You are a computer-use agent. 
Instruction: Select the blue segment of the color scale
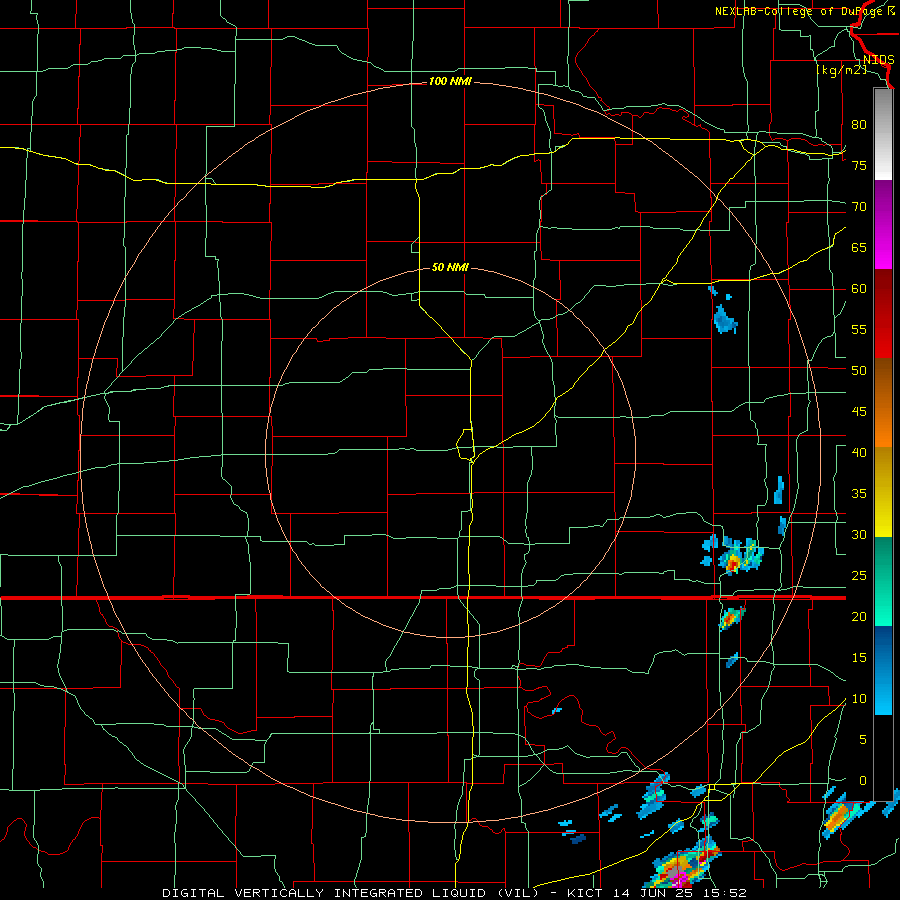[883, 670]
